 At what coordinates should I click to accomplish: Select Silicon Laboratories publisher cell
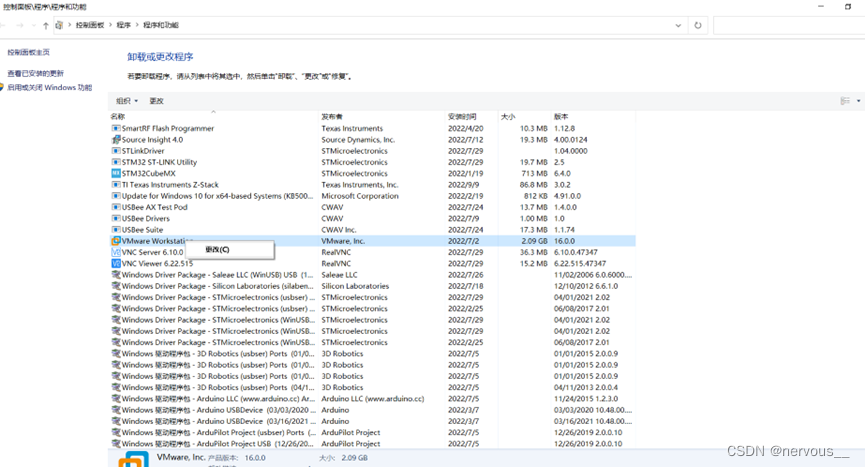(x=355, y=286)
